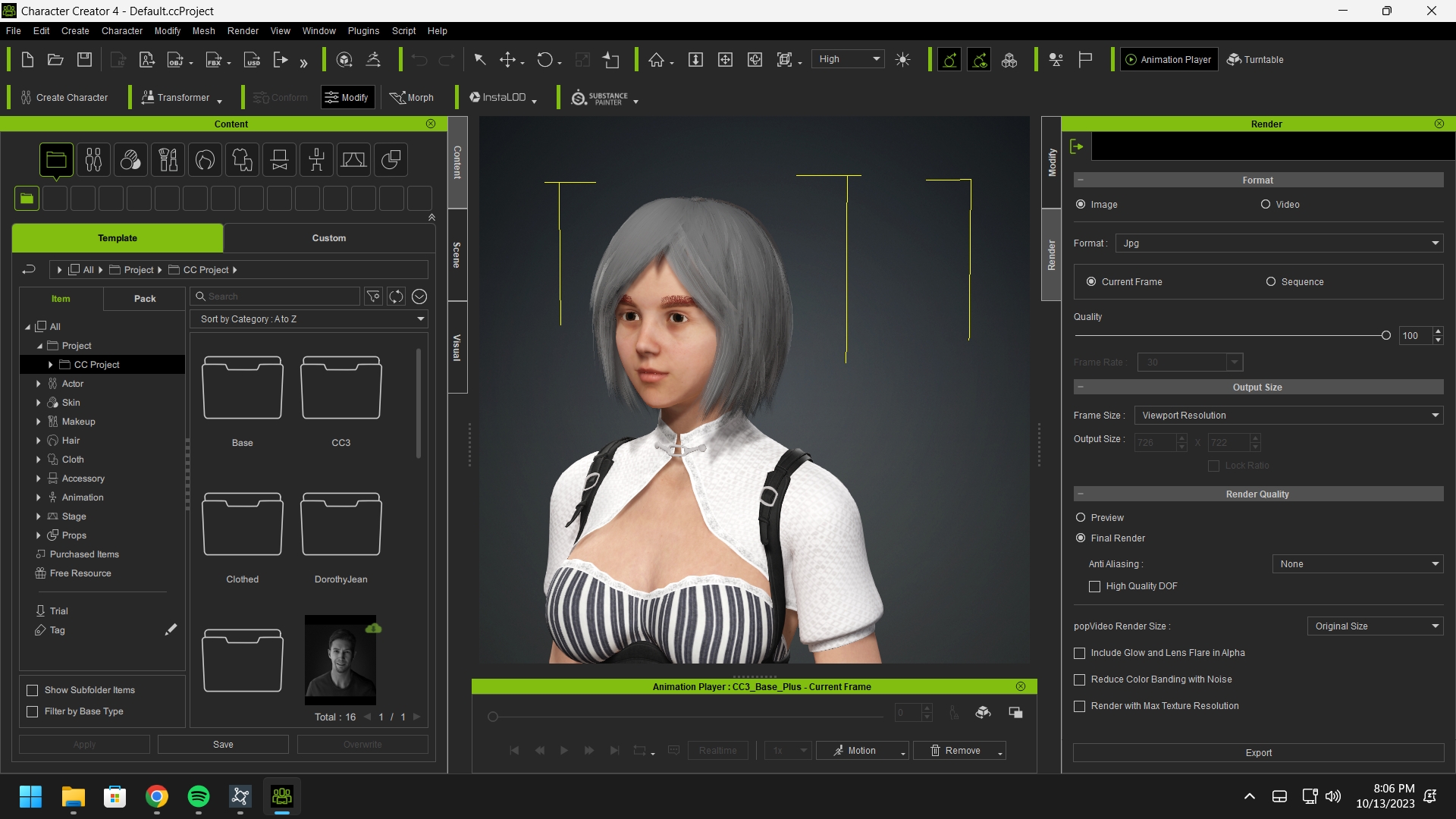Click the Quality slider handle
The width and height of the screenshot is (1456, 819).
pos(1385,336)
